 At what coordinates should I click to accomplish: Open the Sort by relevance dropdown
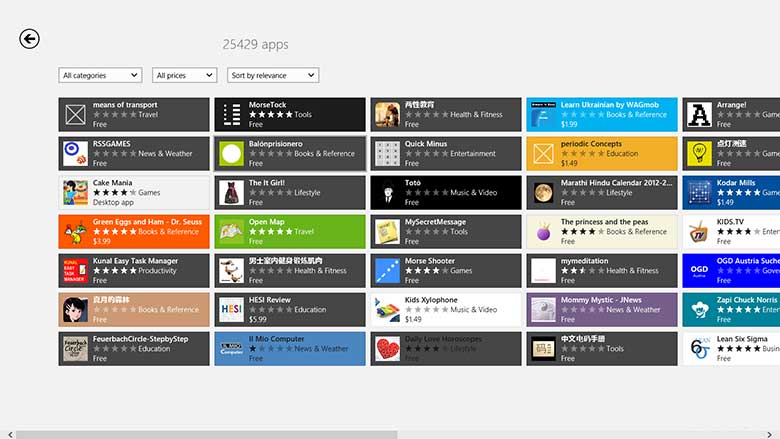click(x=273, y=75)
